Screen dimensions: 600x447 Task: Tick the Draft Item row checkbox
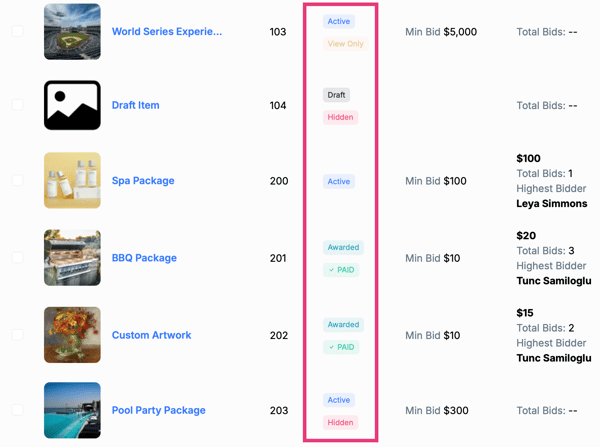(x=17, y=105)
